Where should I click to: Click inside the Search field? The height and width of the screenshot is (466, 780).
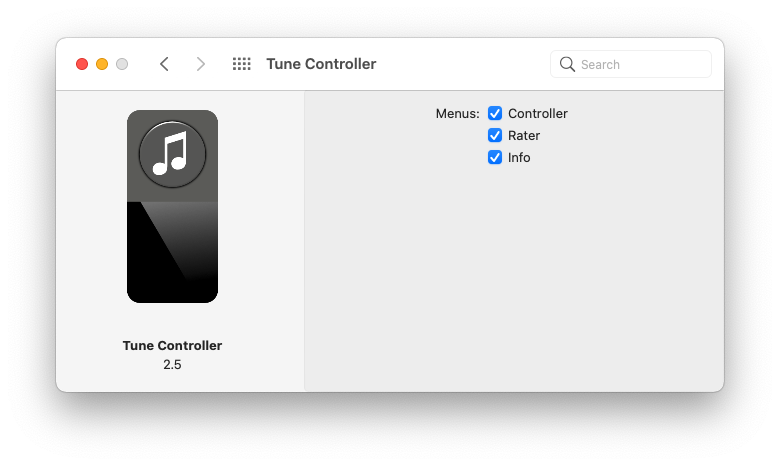coord(640,64)
